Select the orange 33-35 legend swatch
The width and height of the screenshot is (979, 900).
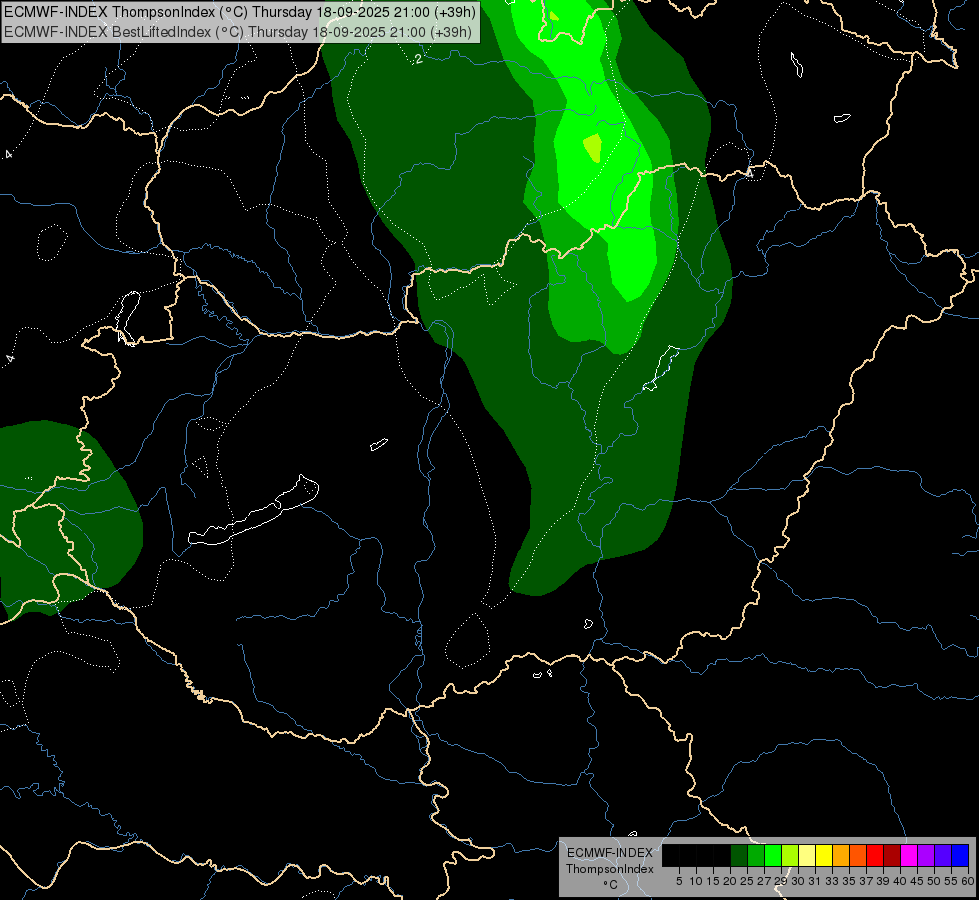click(841, 855)
